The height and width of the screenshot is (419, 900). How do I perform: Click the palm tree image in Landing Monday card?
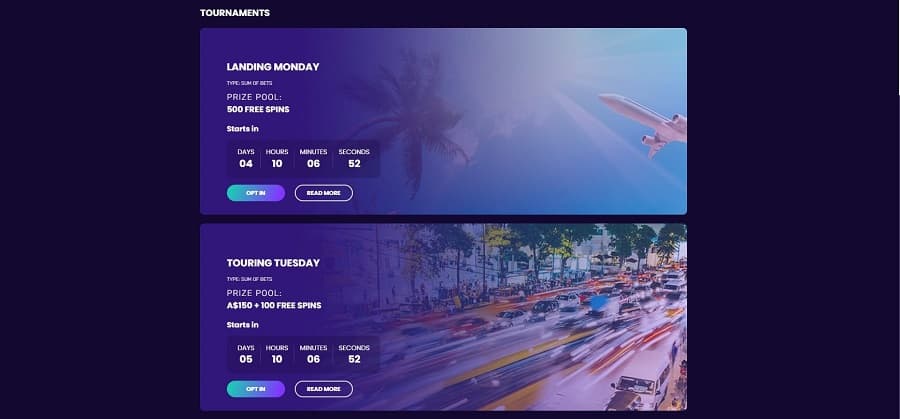(x=410, y=121)
